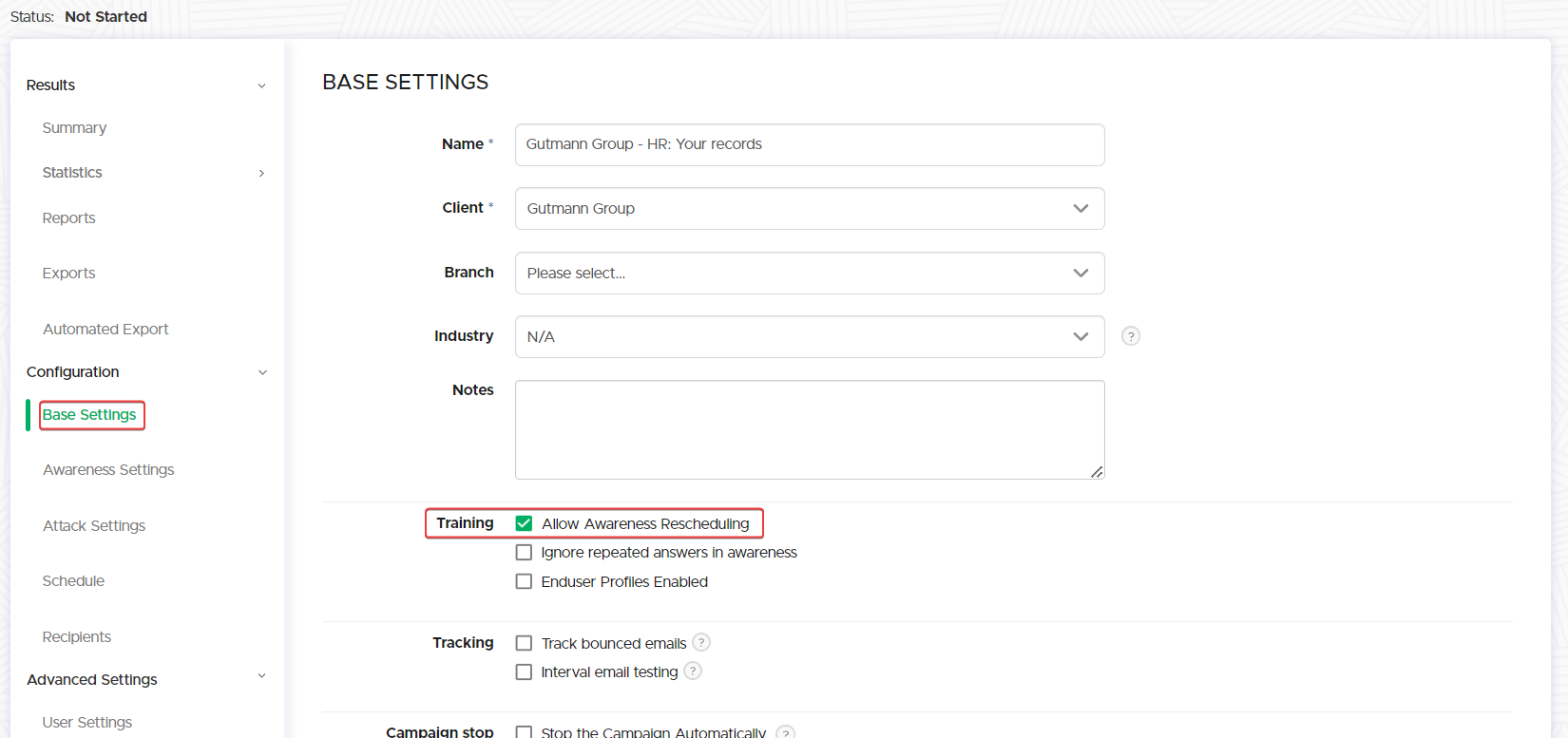Open the Industry dropdown
Screen dimensions: 1568x738
809,337
